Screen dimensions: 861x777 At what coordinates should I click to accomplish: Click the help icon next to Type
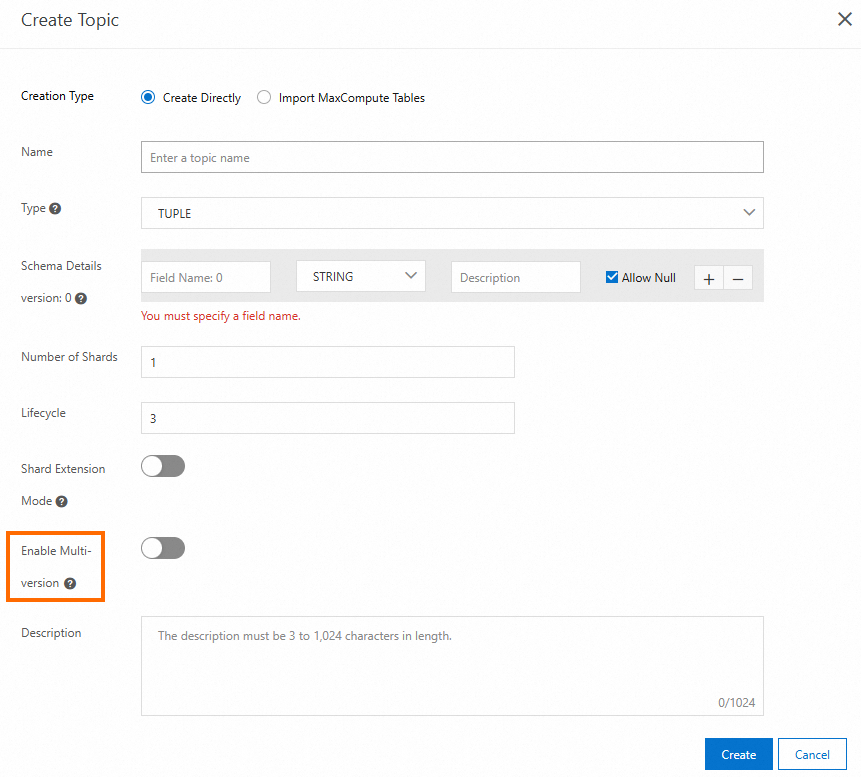[x=55, y=209]
